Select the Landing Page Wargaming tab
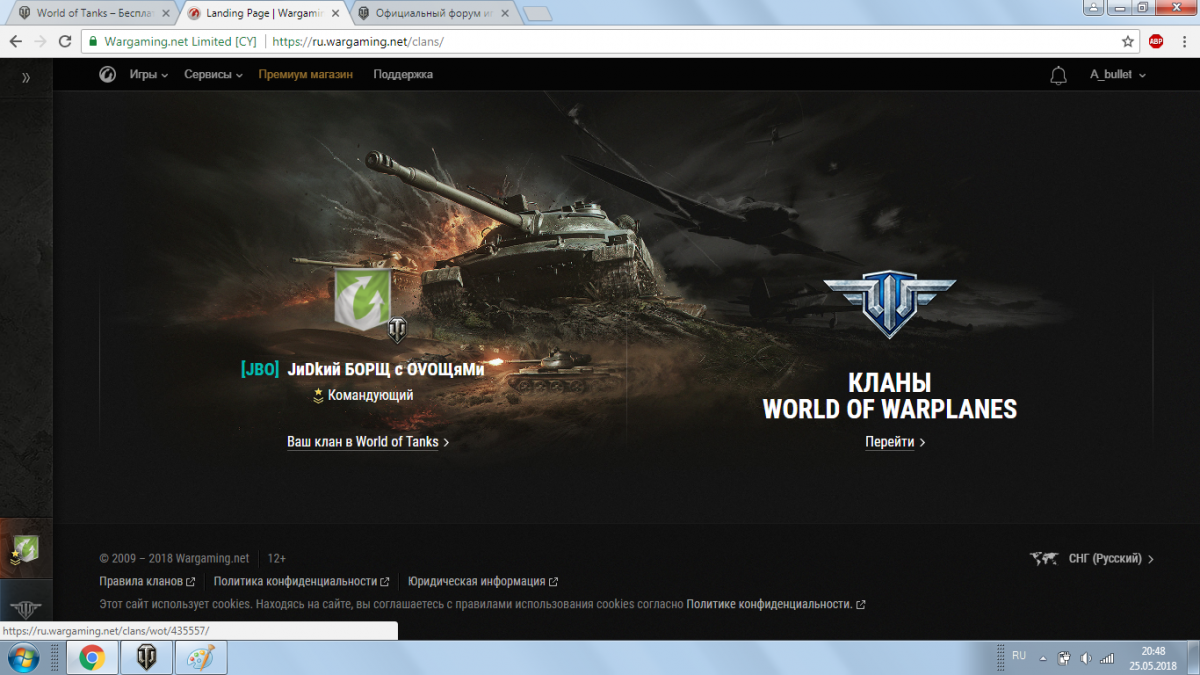 click(x=263, y=14)
